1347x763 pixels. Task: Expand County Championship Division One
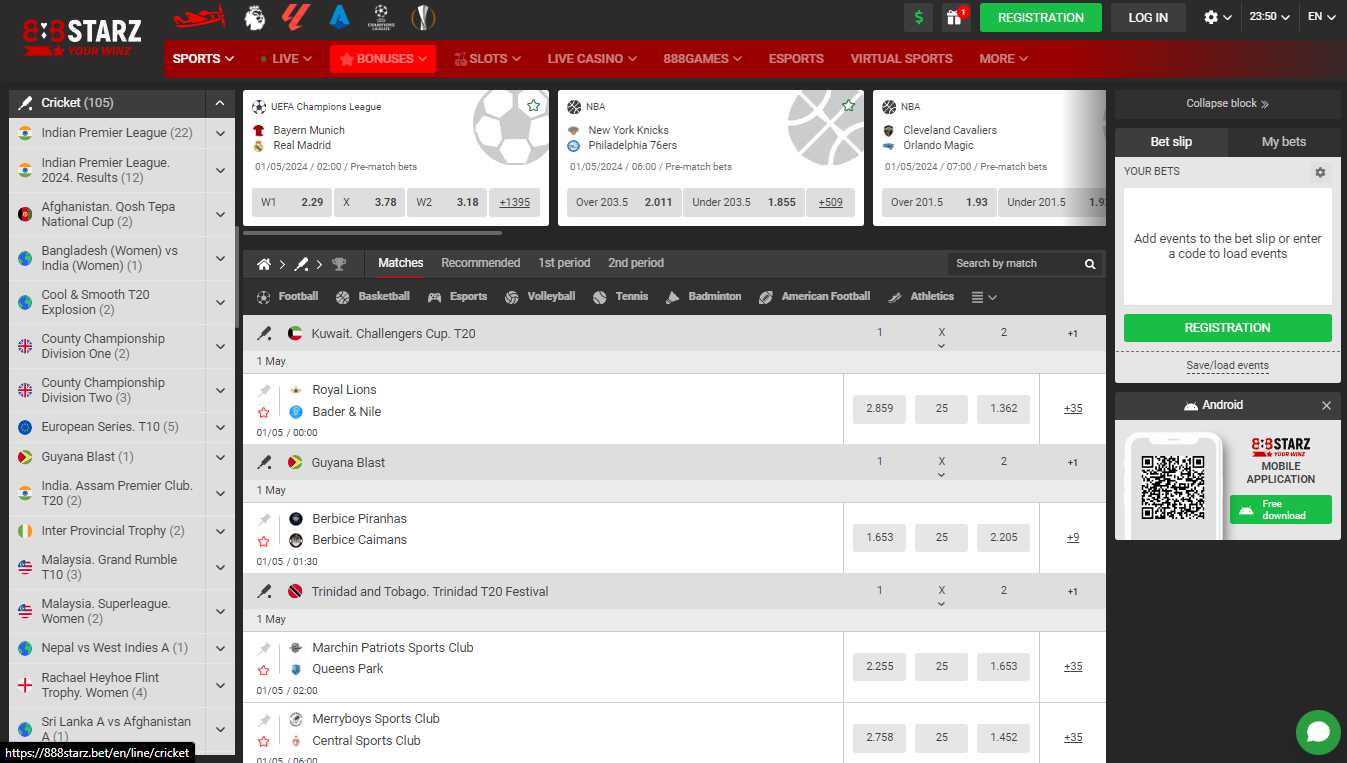pos(220,346)
